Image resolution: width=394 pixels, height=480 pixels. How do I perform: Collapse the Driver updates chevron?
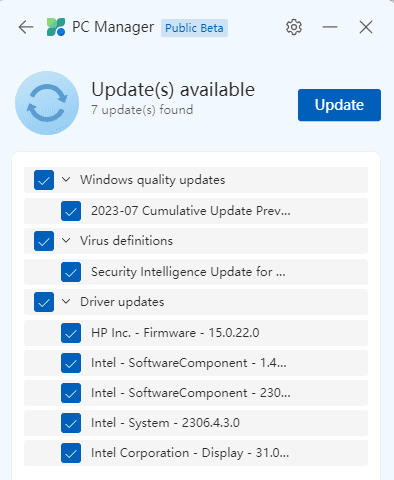66,301
